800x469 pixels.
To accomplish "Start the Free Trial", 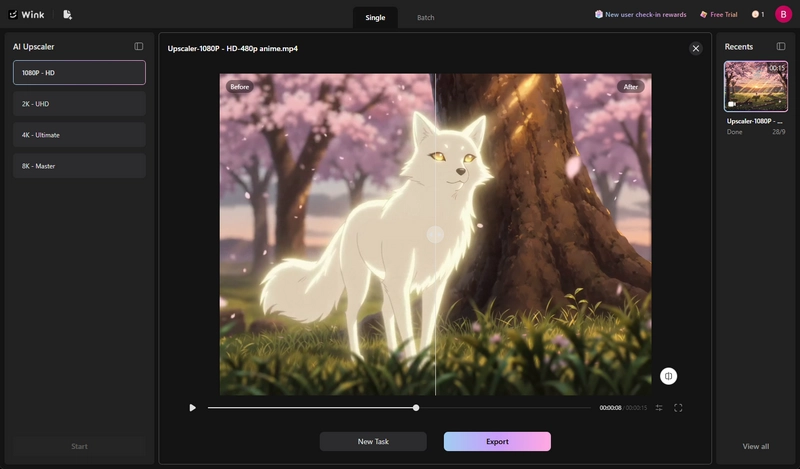I will click(x=718, y=14).
